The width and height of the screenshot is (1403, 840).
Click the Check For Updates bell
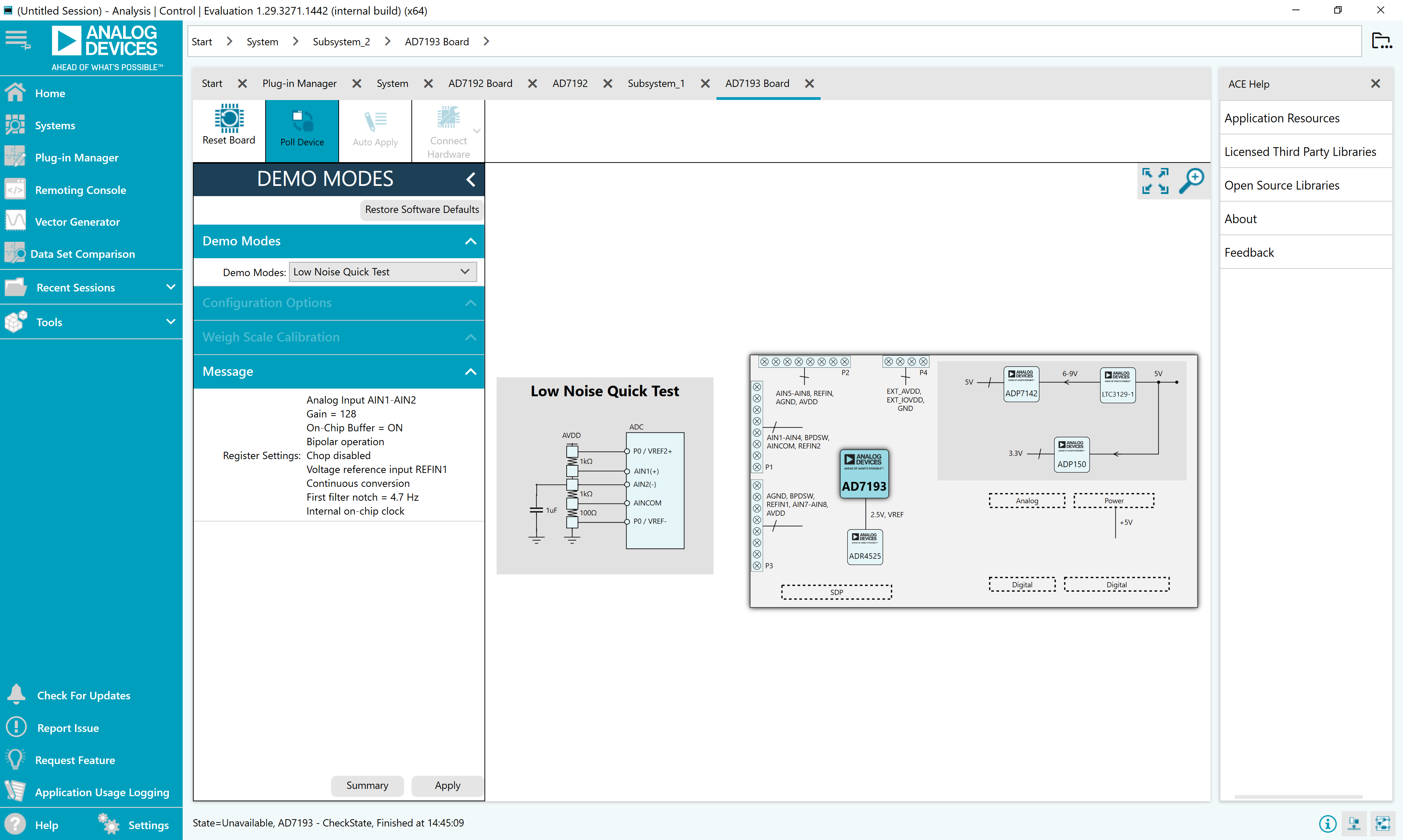click(16, 695)
